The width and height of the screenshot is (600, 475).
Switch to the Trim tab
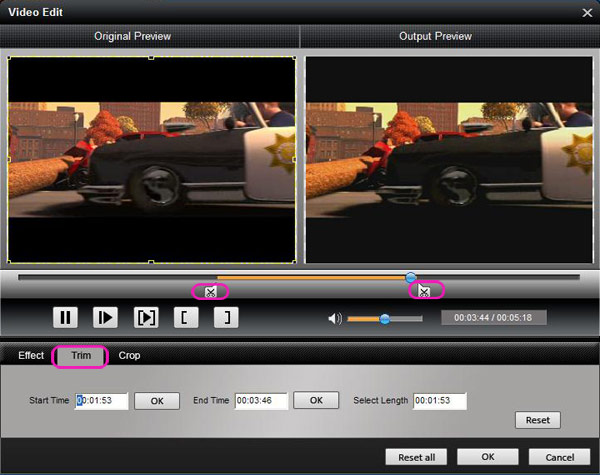[81, 356]
